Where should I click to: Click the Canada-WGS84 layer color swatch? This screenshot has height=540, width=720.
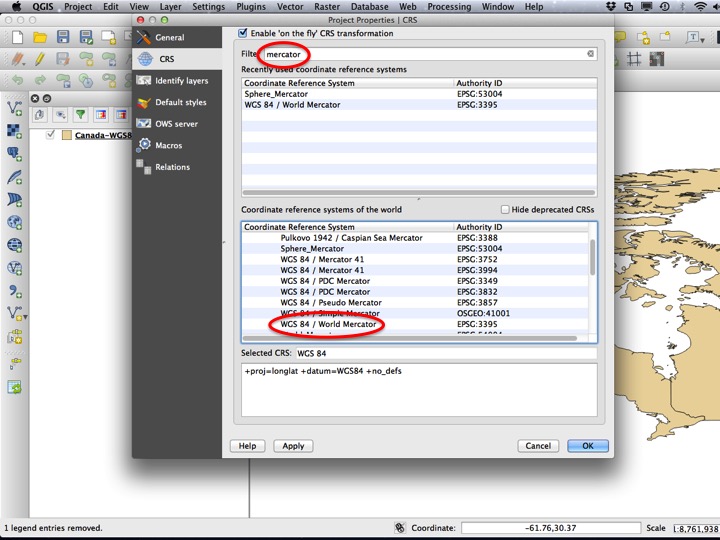coord(67,135)
